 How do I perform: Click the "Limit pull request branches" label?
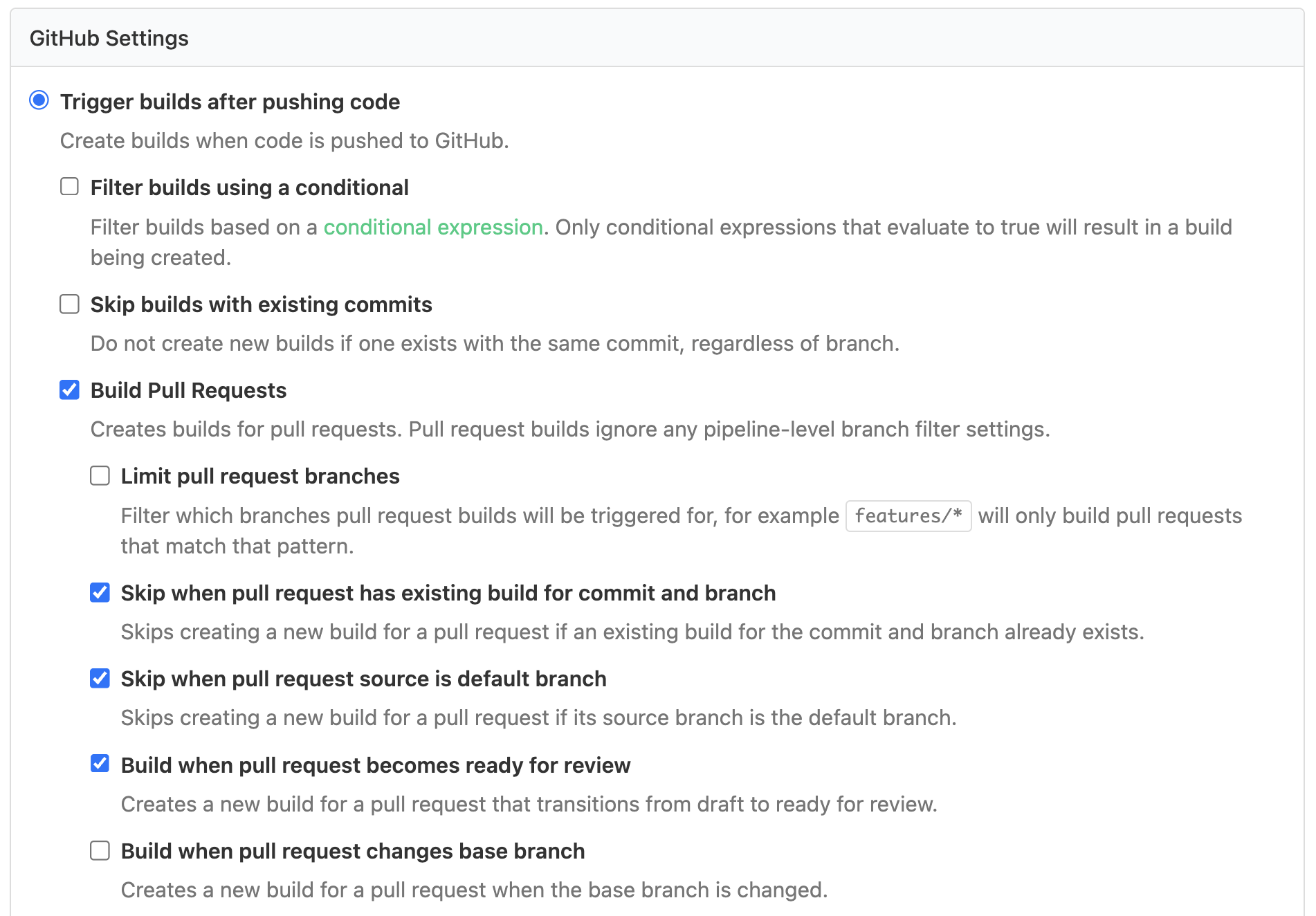pyautogui.click(x=259, y=475)
